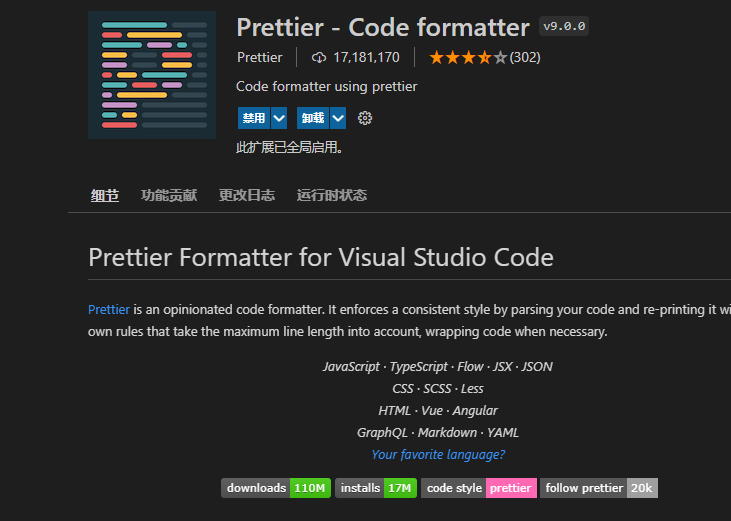This screenshot has width=731, height=521.
Task: Click 'Prettier Formatter for Visual Studio Code' heading
Action: click(321, 257)
